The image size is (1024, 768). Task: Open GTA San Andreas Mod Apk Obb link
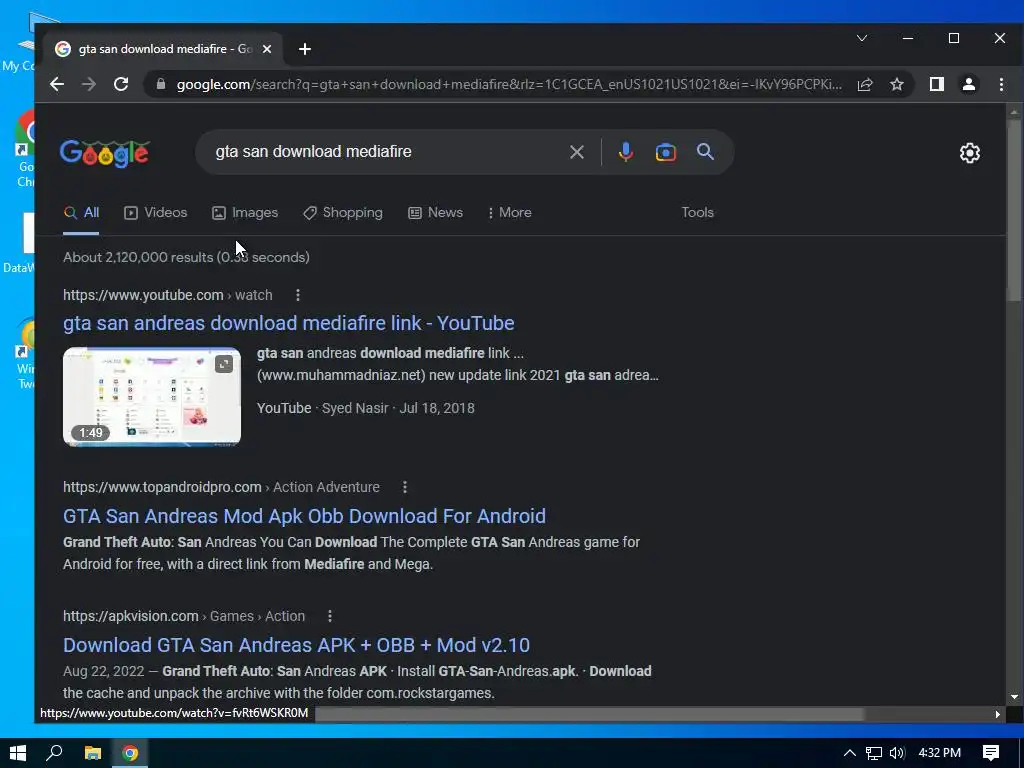(304, 516)
